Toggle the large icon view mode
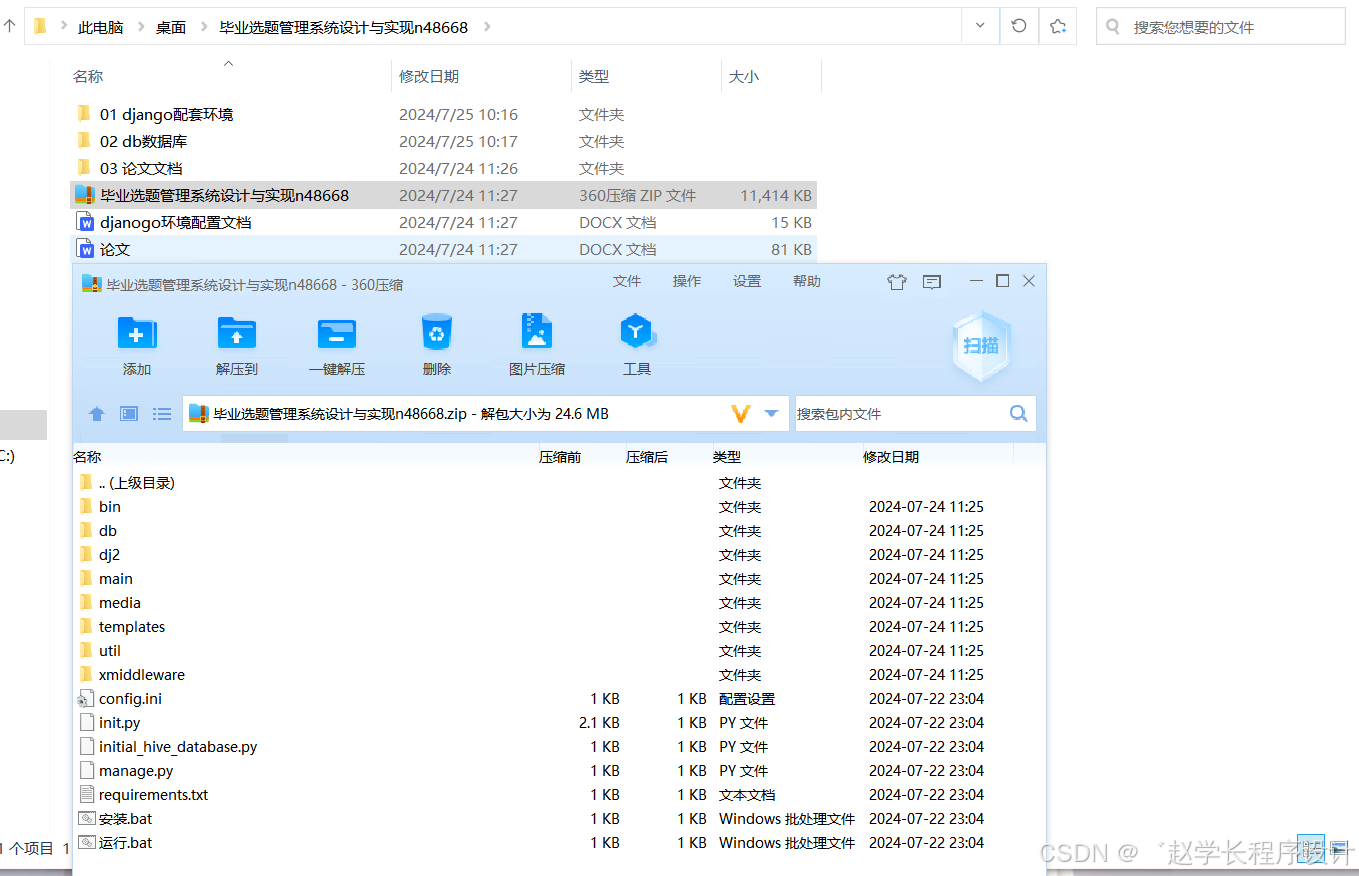 point(128,413)
